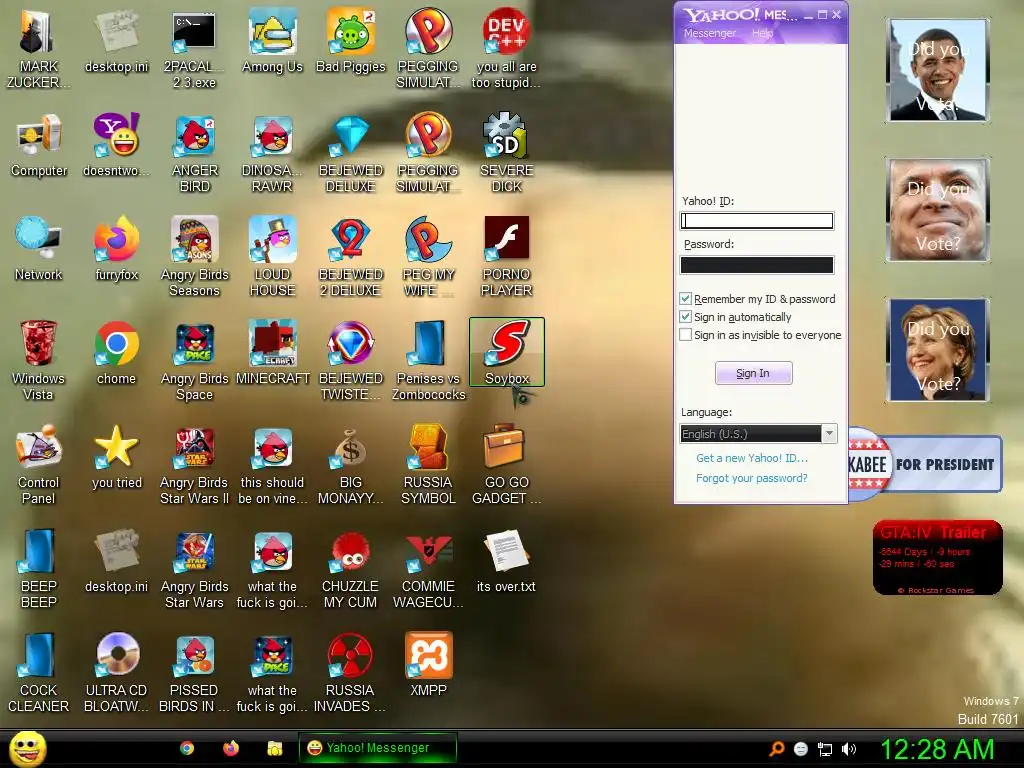Open the doesntwo... Yahoo smiley icon
The height and width of the screenshot is (768, 1024).
tap(116, 145)
